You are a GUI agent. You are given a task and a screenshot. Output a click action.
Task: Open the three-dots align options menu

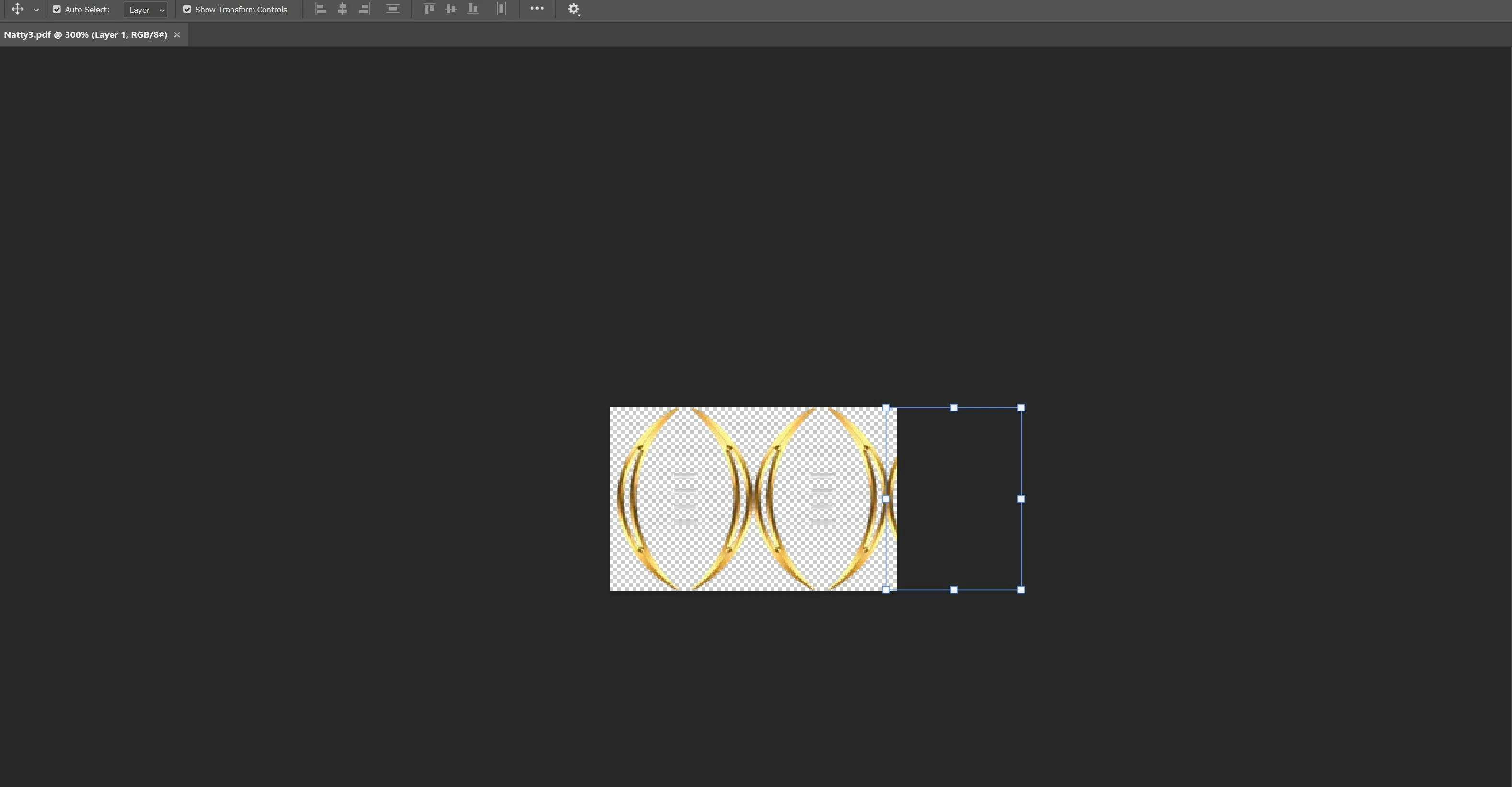(x=536, y=9)
